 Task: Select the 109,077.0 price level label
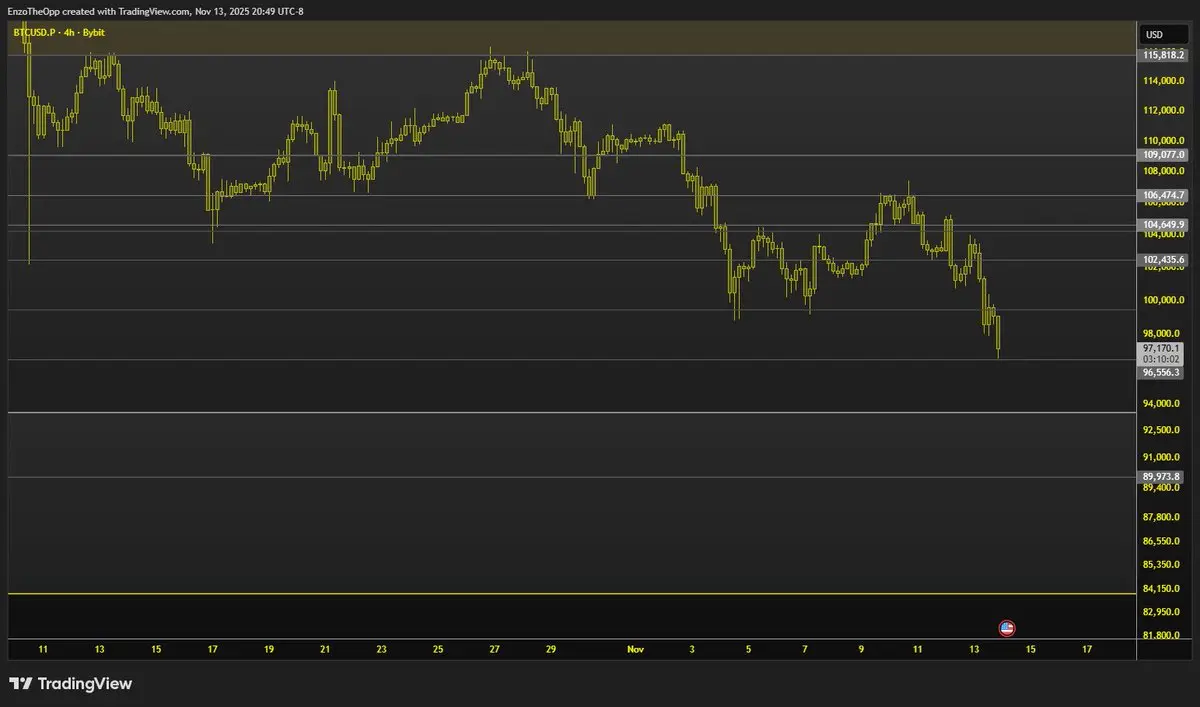click(x=1163, y=155)
